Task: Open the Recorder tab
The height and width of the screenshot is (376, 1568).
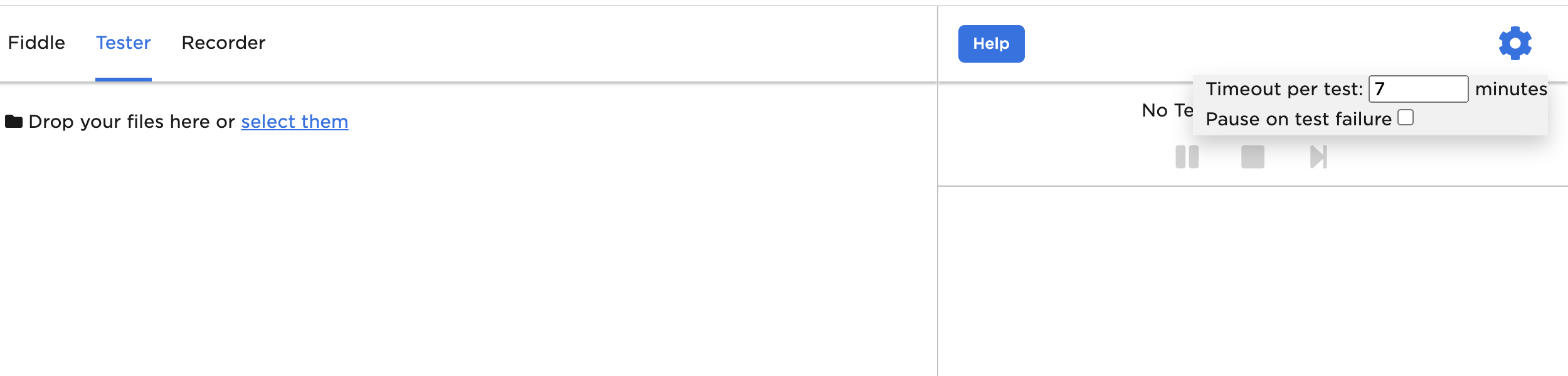Action: click(223, 43)
